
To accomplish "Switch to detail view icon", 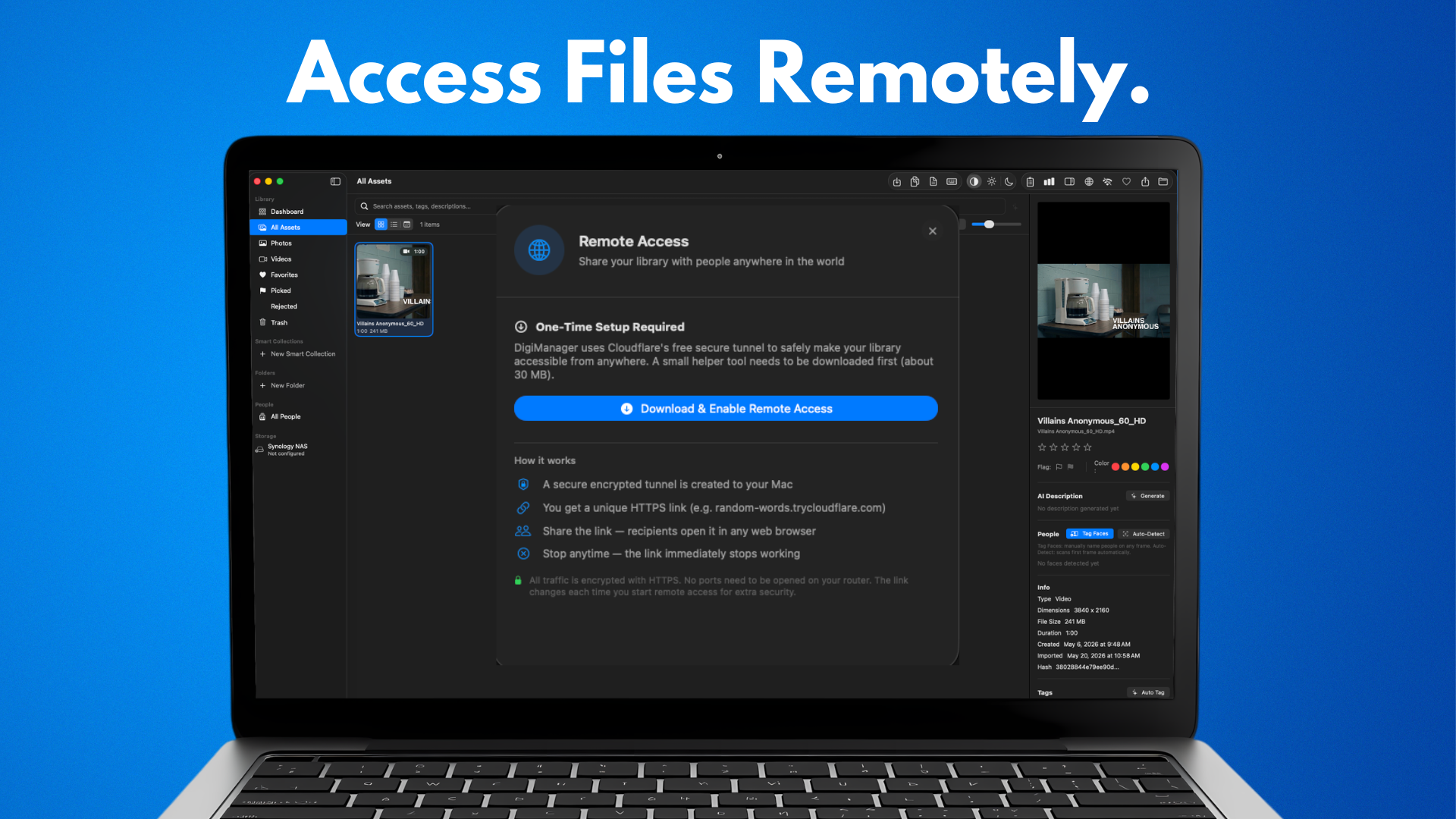I will [x=407, y=224].
